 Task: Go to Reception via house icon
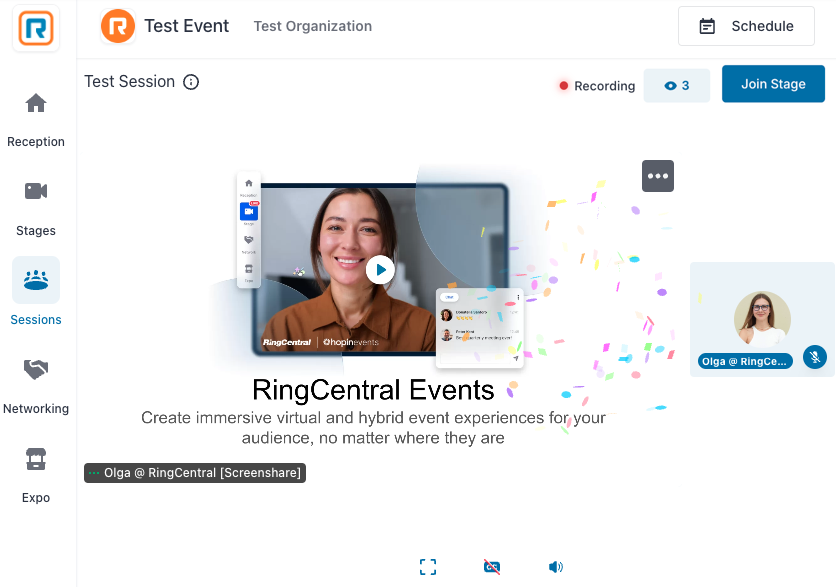(36, 103)
